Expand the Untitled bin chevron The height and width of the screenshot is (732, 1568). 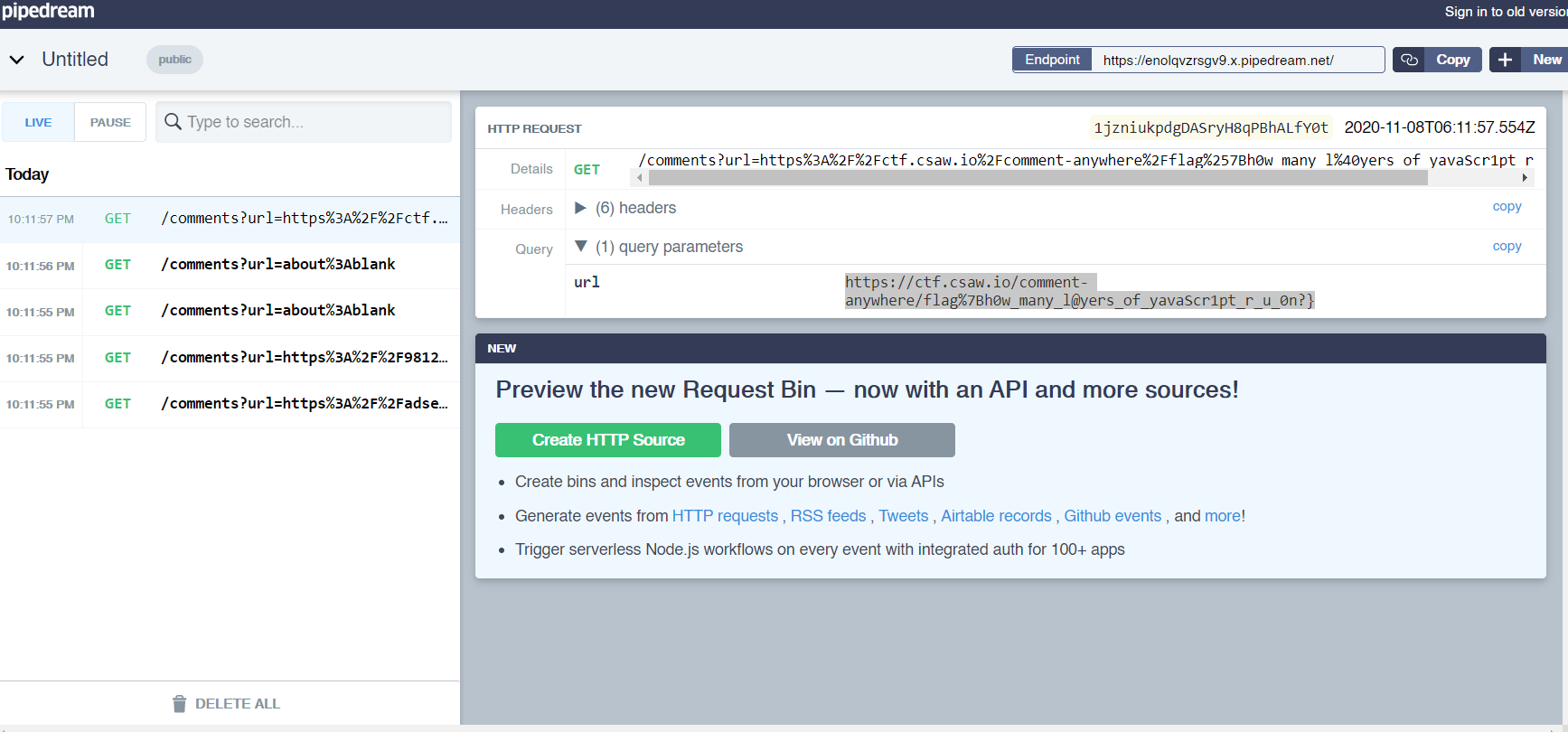click(x=16, y=60)
